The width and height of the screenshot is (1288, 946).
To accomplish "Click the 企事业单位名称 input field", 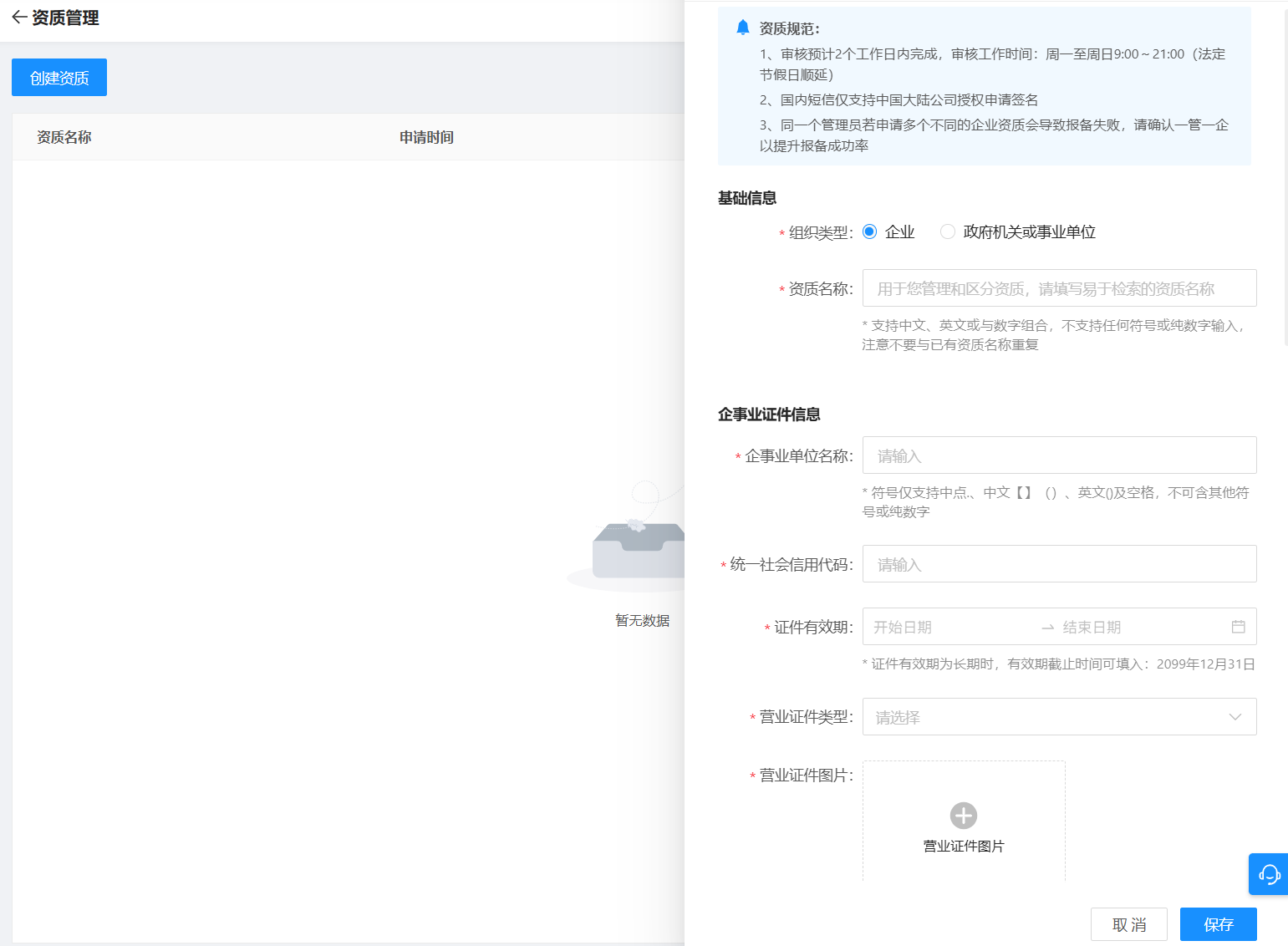I will (1059, 455).
